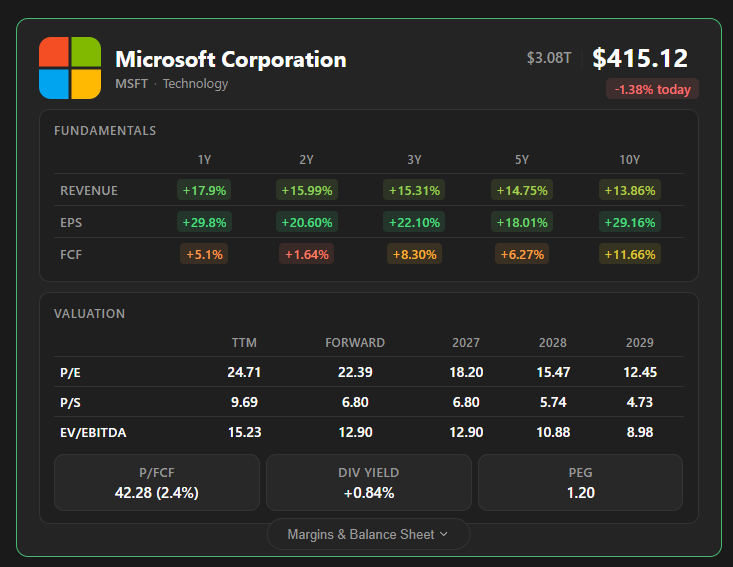Screen dimensions: 733x567
Task: Click 2027 P/E value 18.20
Action: tap(466, 372)
